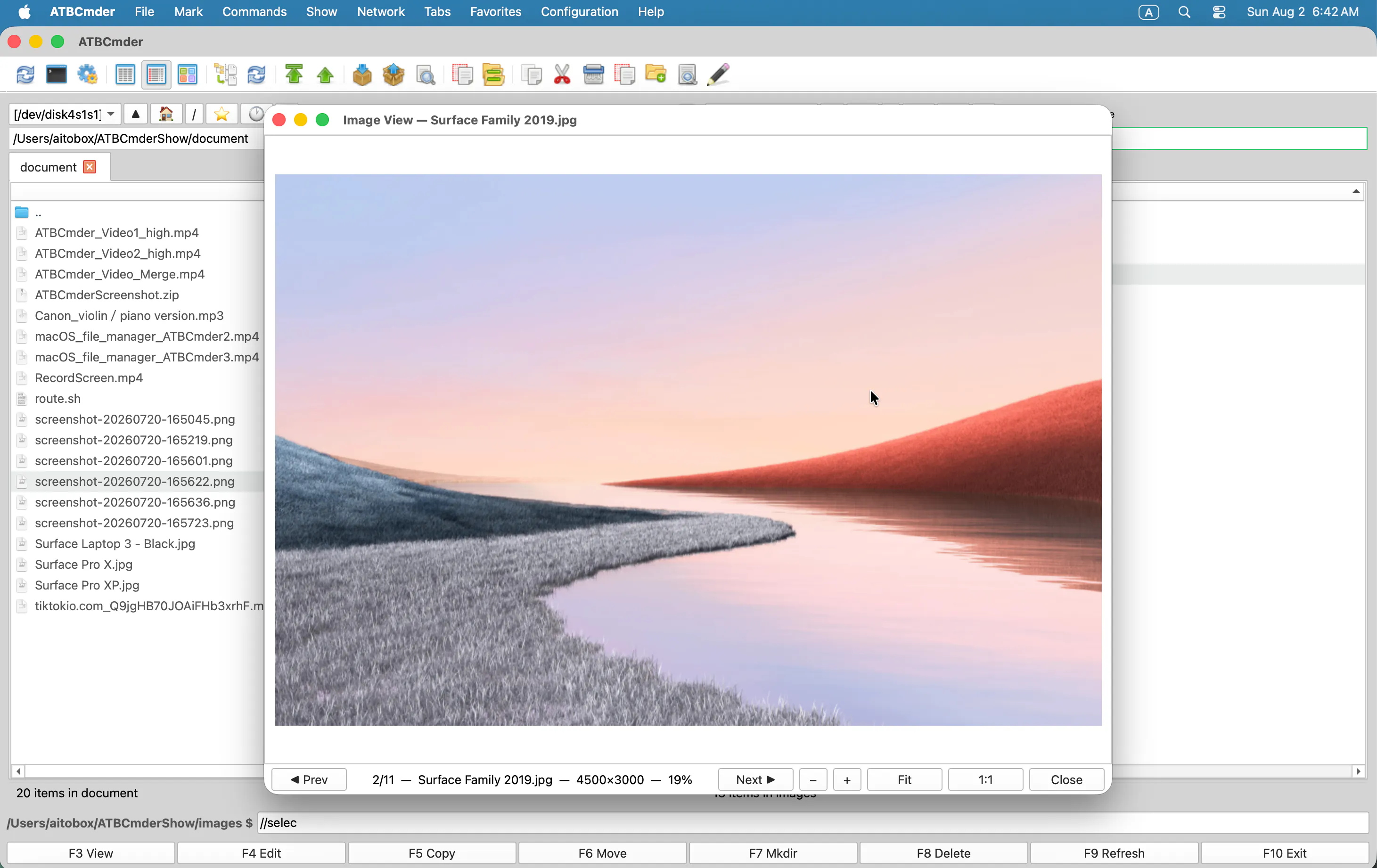Open file search magnifier toolbar icon
The image size is (1377, 868).
[x=426, y=75]
